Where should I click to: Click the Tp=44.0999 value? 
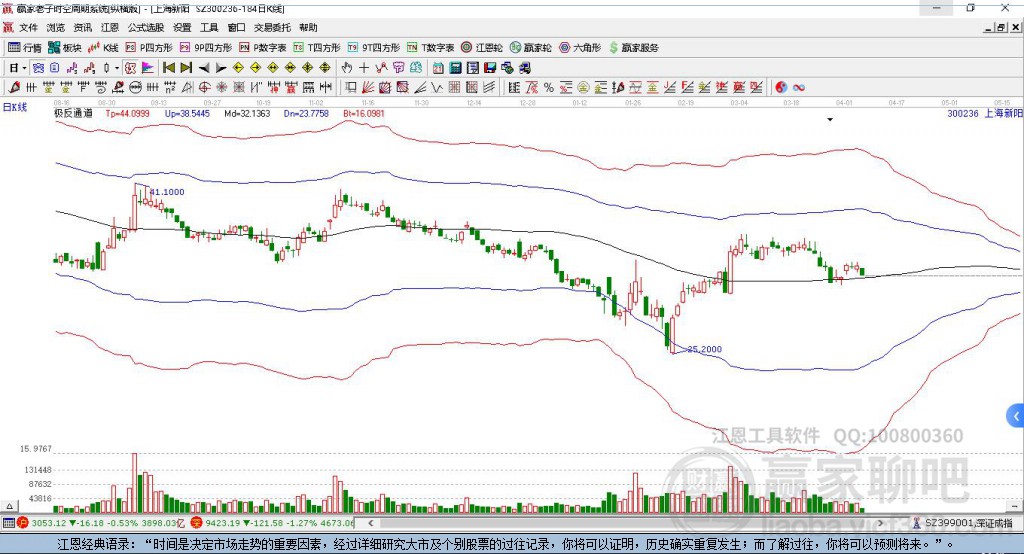[127, 114]
